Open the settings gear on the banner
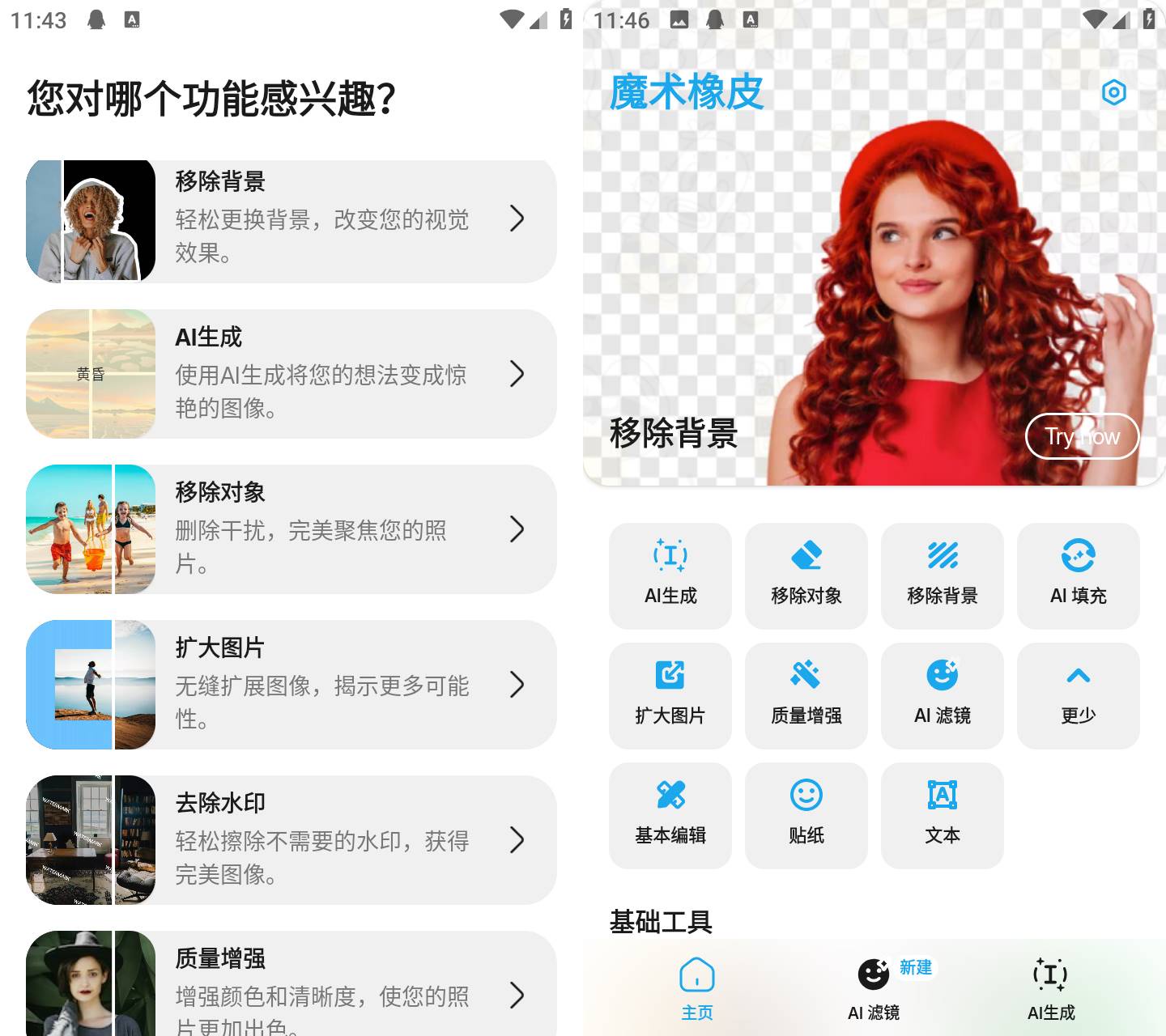 coord(1115,93)
